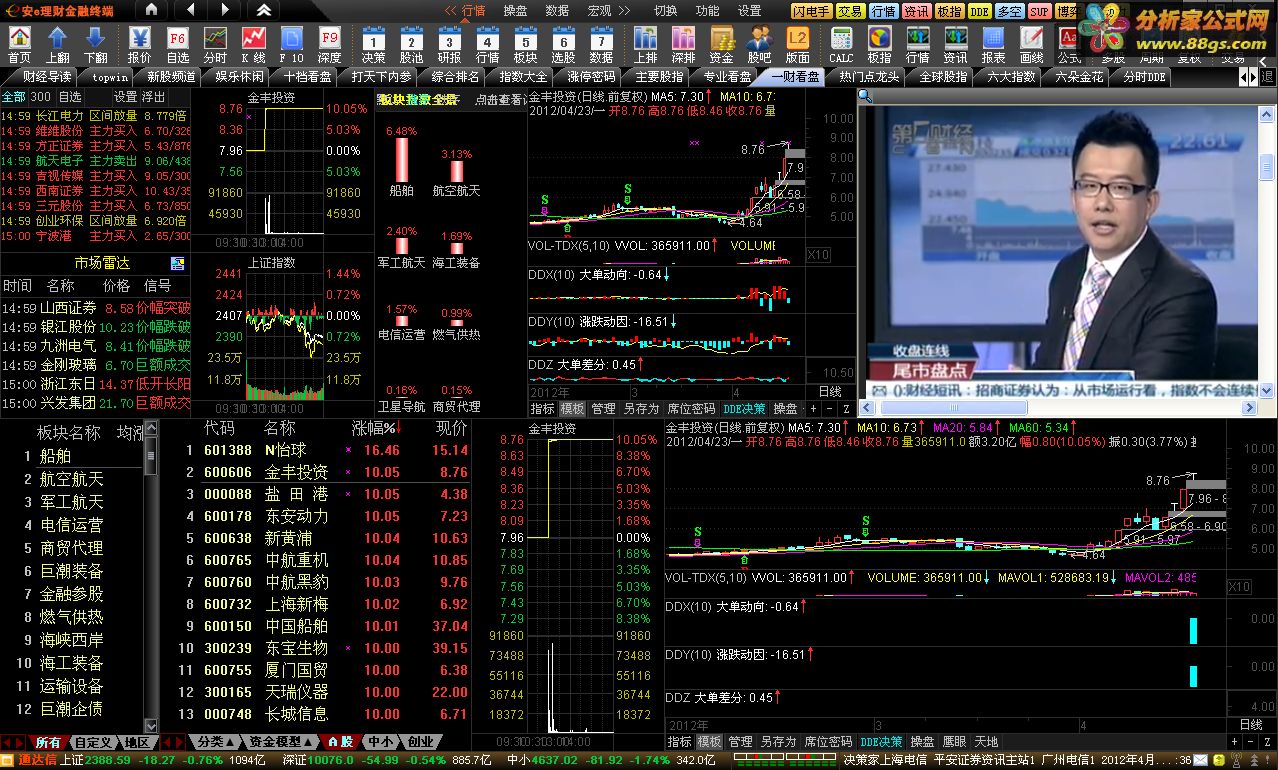This screenshot has width=1278, height=770.
Task: Open the 板块 calendar icon numbered 5
Action: click(x=525, y=45)
